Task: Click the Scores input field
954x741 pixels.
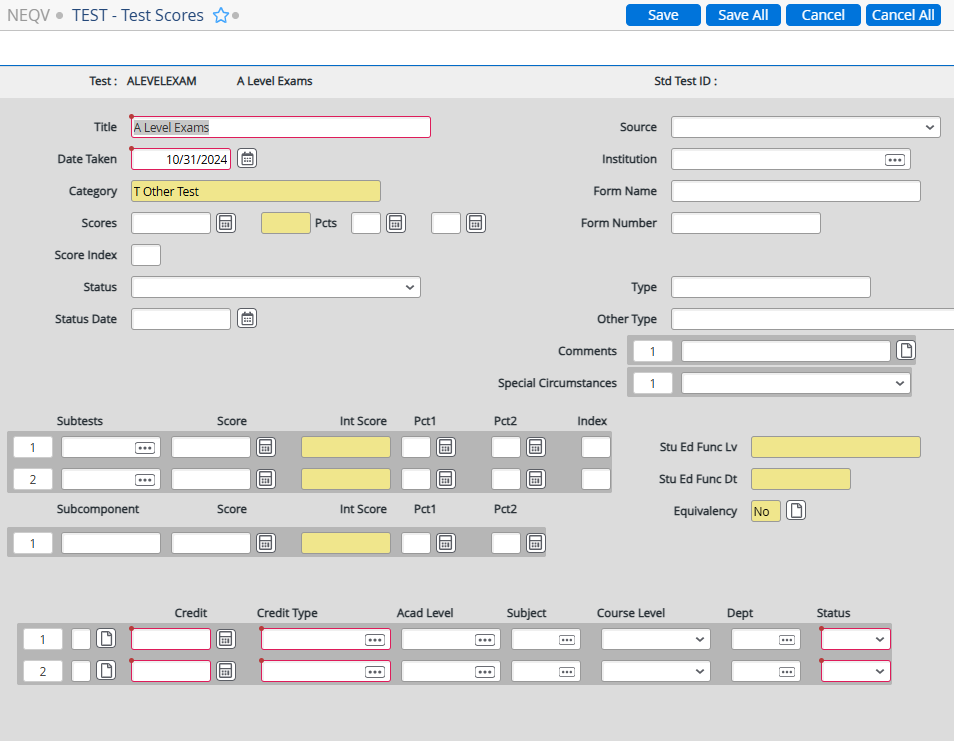Action: click(171, 223)
